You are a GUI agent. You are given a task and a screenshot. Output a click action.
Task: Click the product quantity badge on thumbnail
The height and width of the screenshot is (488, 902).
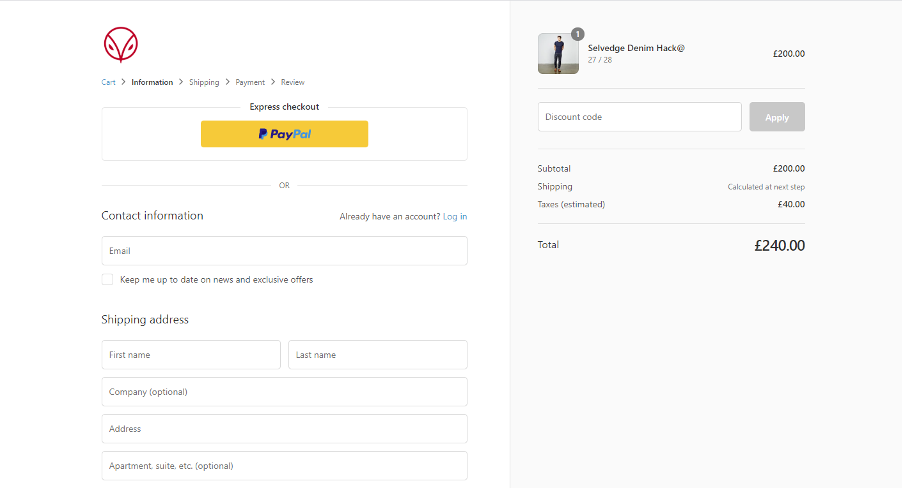tap(577, 34)
